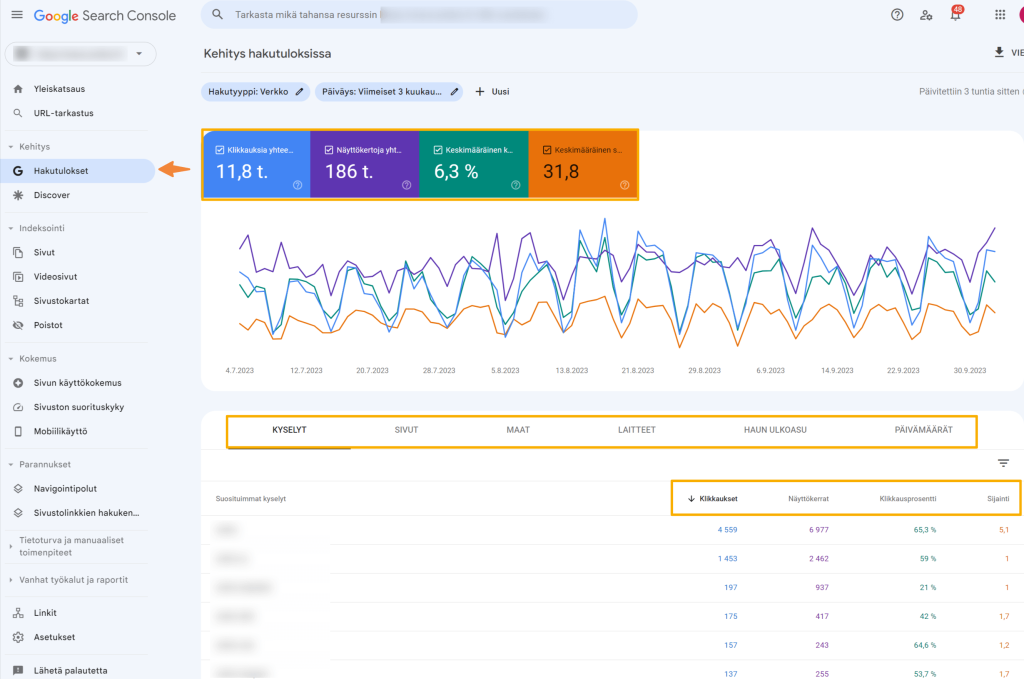Open the Discover report in the sidebar

[53, 194]
